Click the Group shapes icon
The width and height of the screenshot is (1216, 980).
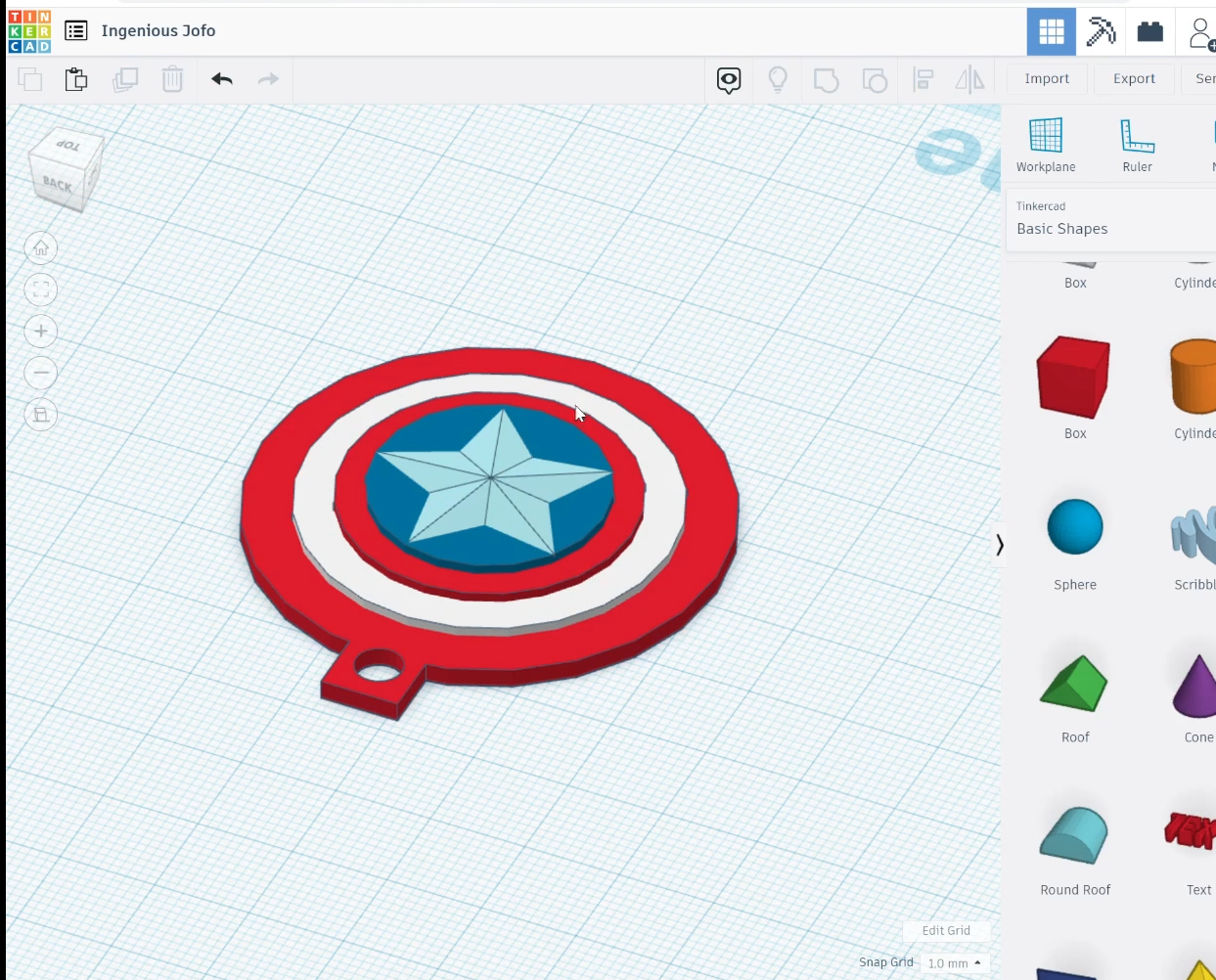827,80
